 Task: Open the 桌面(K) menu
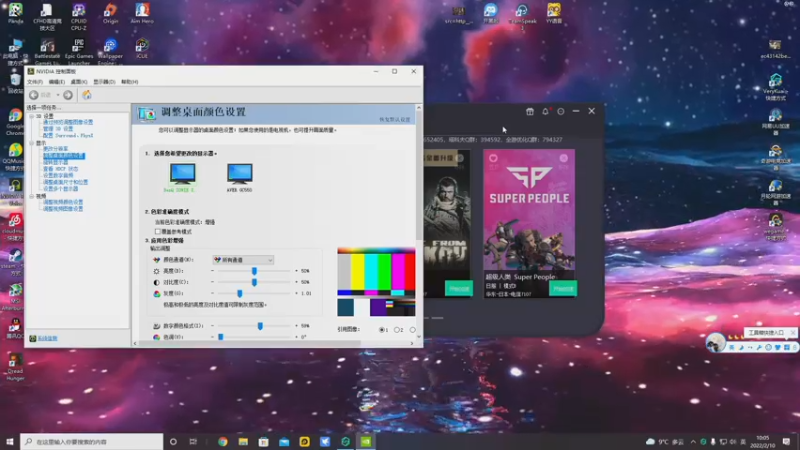79,82
